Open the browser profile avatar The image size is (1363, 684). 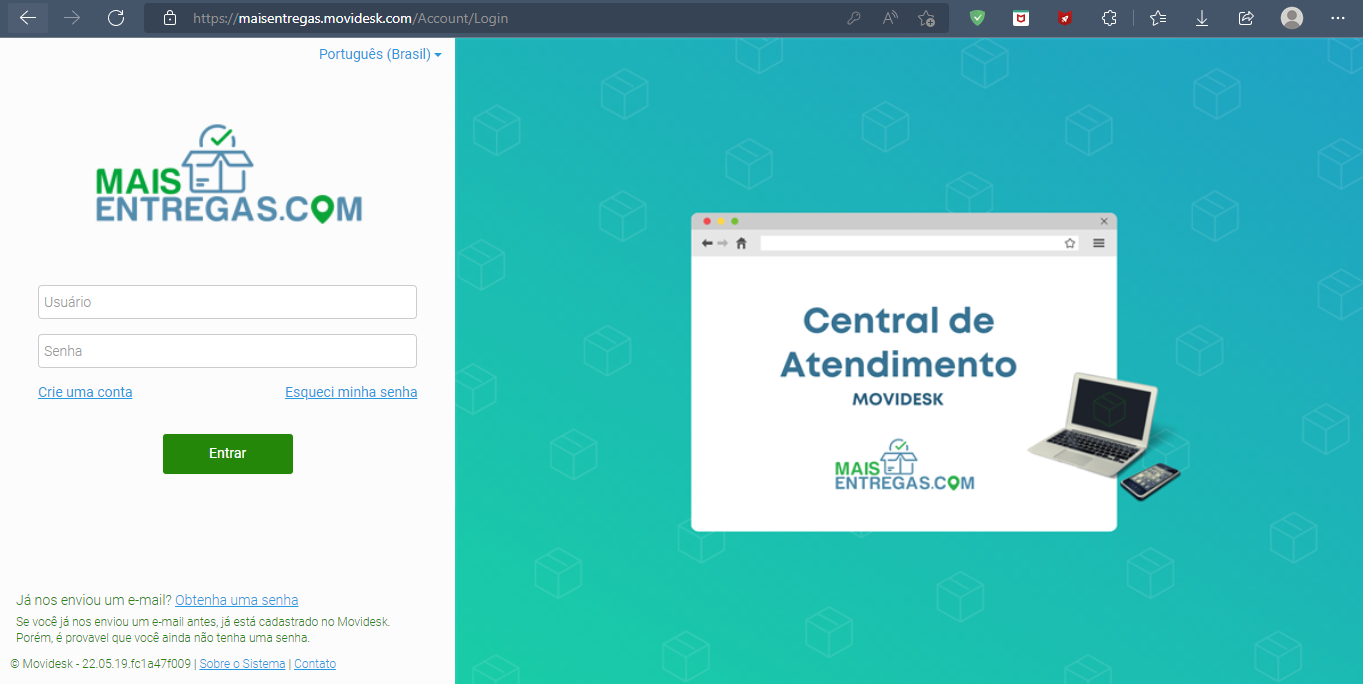pyautogui.click(x=1292, y=18)
